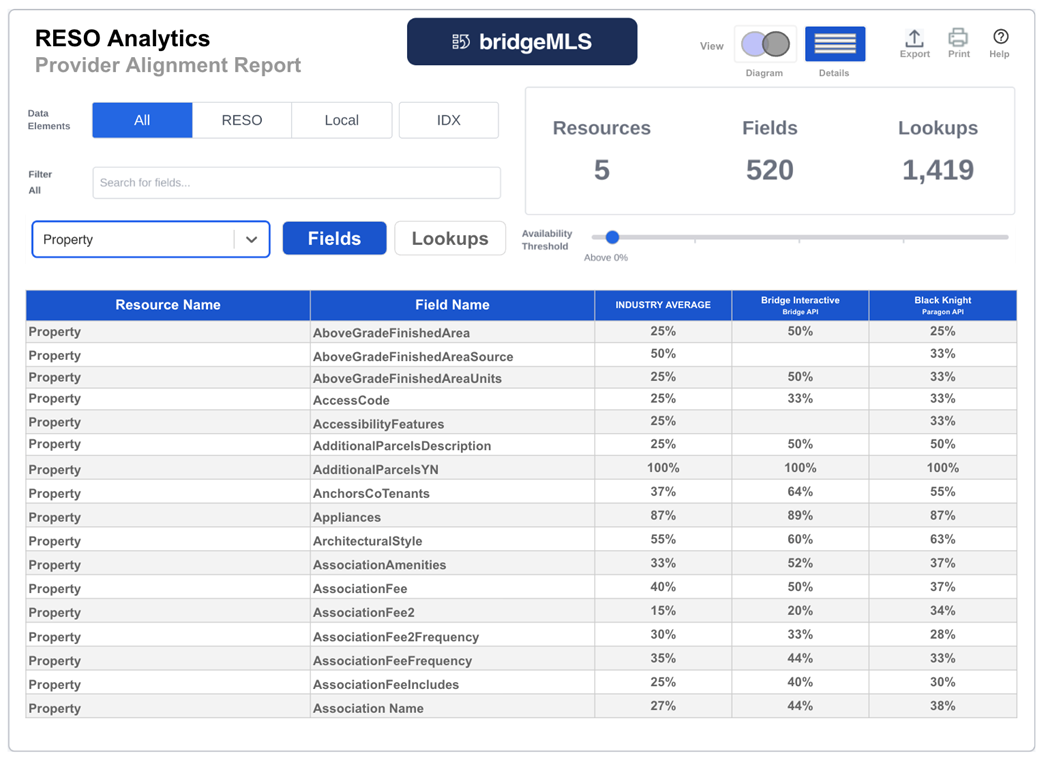Show the Lookups table
This screenshot has height=759, width=1046.
coord(450,238)
